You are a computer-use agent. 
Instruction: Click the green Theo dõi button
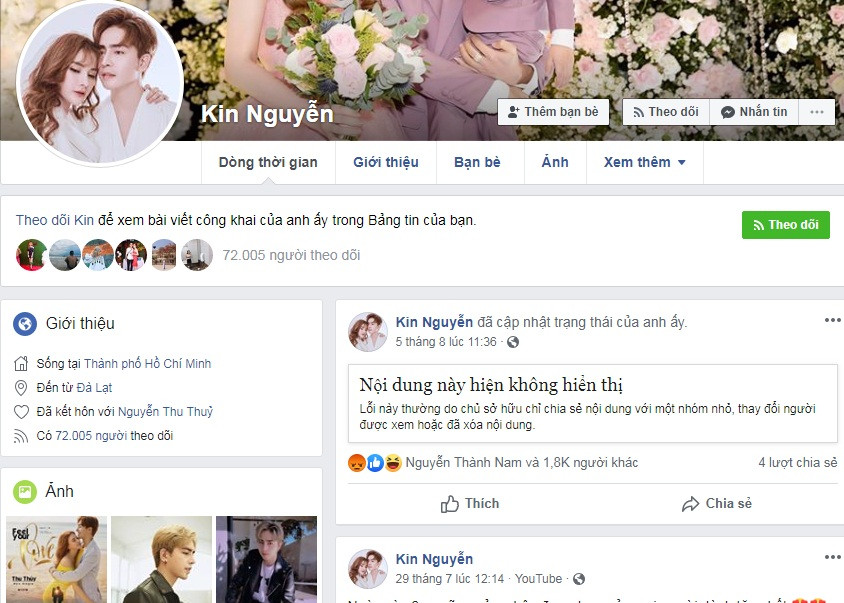[785, 225]
